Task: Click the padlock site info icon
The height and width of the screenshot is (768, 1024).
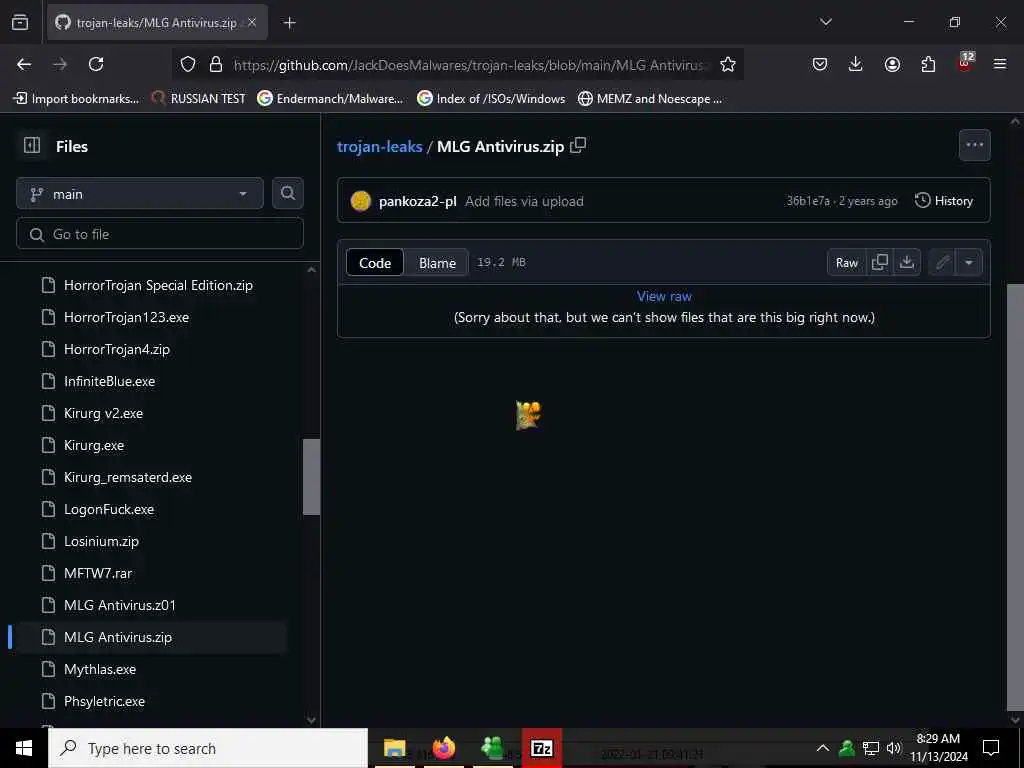Action: (216, 64)
